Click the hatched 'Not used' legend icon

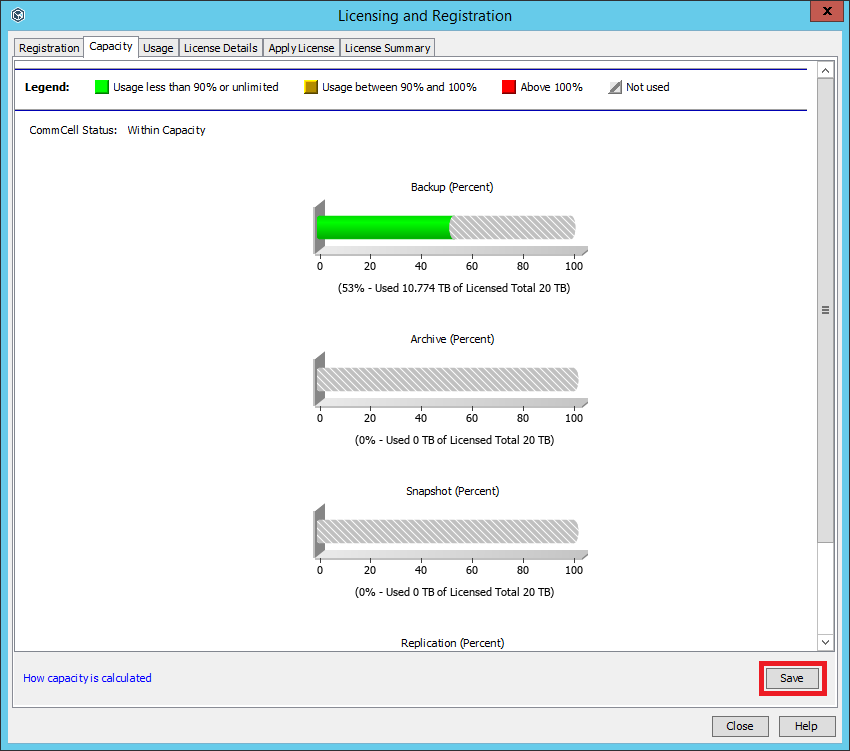[x=614, y=87]
